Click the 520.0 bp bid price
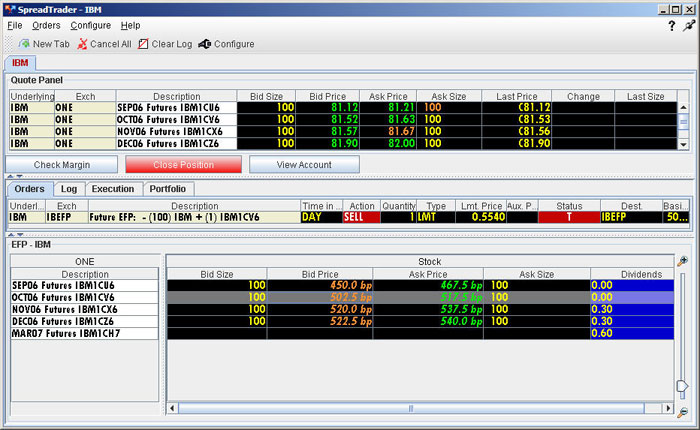 (x=320, y=309)
